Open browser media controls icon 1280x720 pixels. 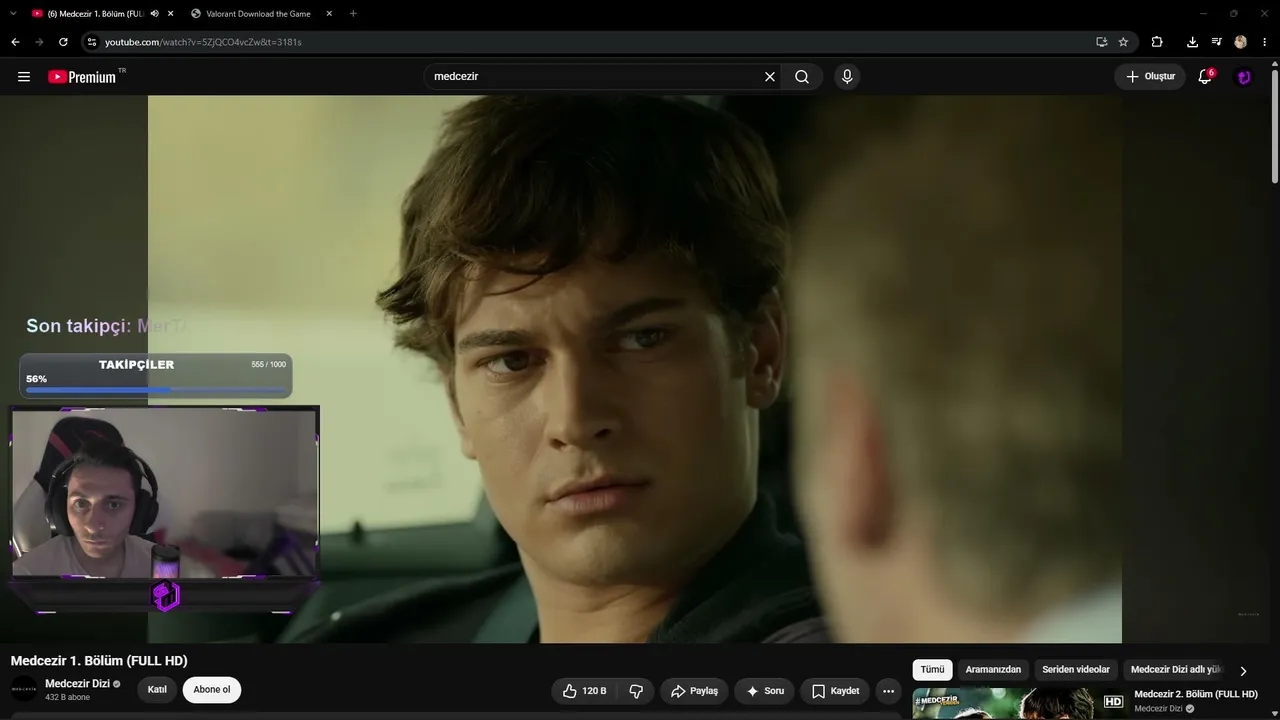(x=1216, y=42)
